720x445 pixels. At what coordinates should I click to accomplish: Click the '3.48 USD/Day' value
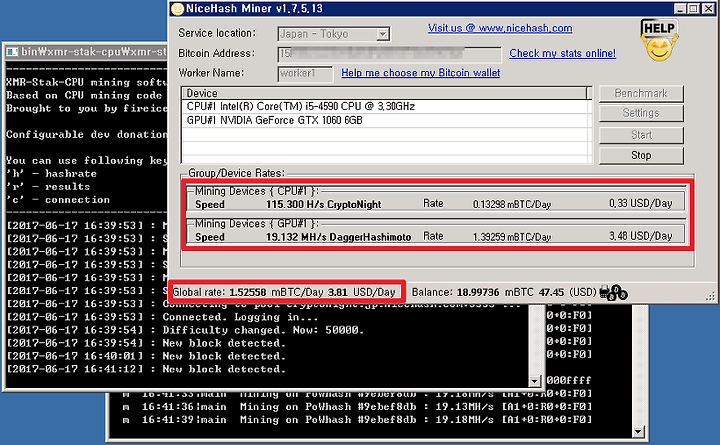click(641, 236)
